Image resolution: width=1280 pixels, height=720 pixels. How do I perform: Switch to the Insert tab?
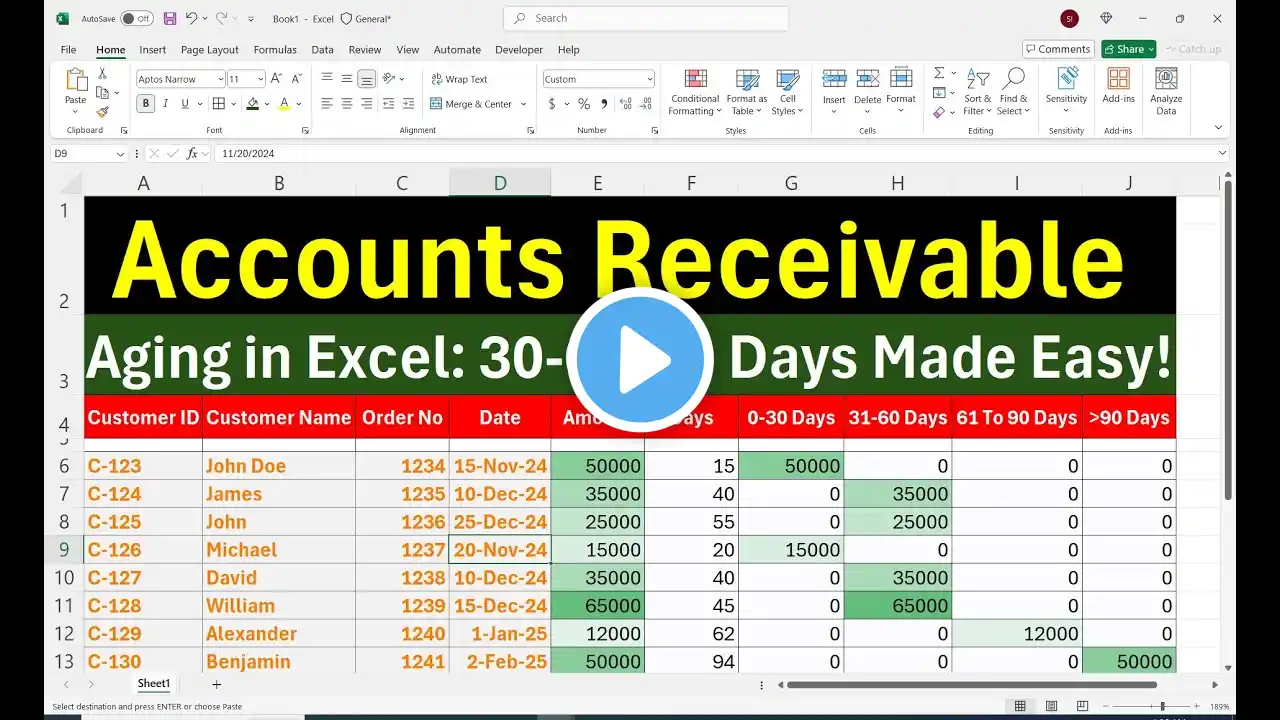tap(153, 50)
